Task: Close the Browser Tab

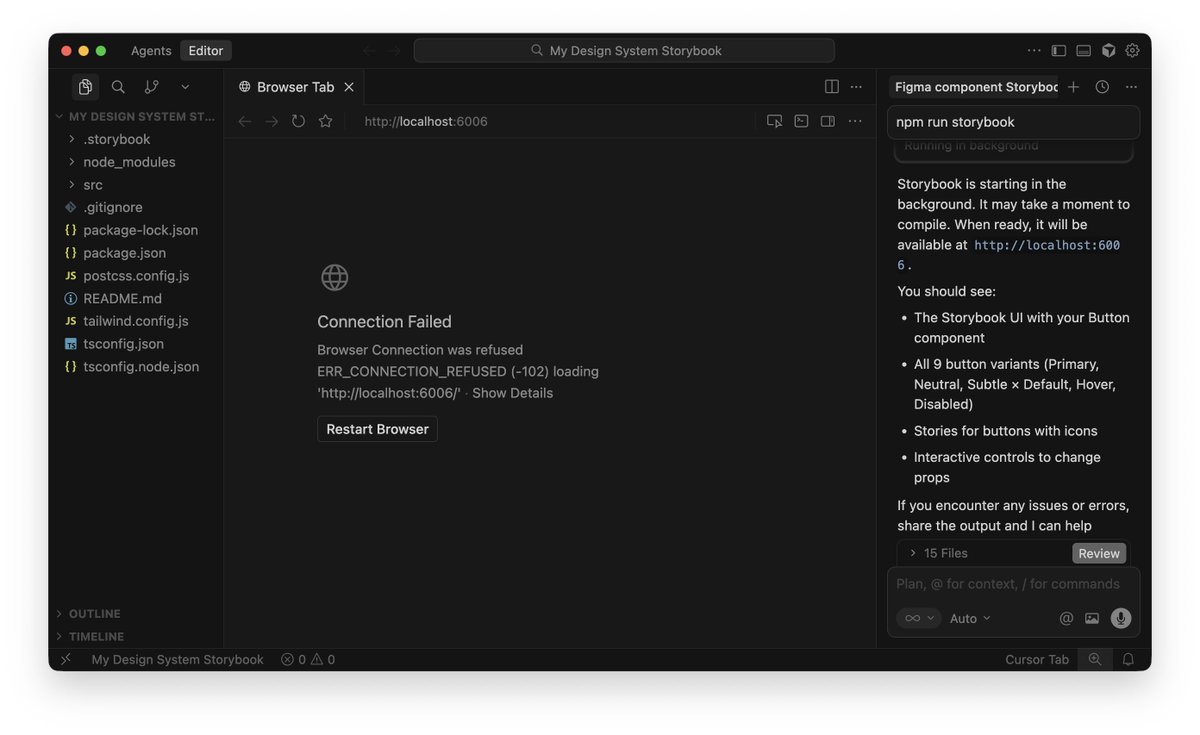Action: coord(349,87)
